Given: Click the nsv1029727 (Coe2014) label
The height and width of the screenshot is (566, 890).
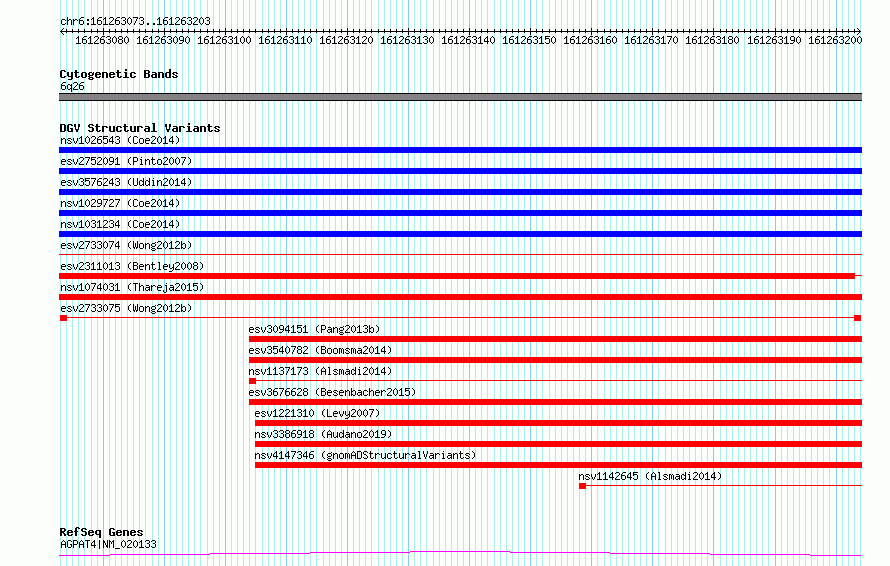Looking at the screenshot, I should point(120,203).
